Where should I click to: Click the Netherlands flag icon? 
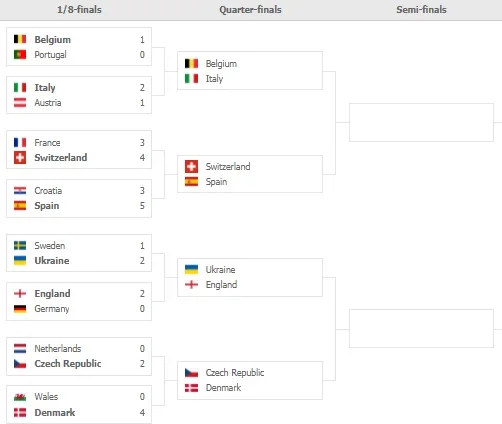coord(20,349)
